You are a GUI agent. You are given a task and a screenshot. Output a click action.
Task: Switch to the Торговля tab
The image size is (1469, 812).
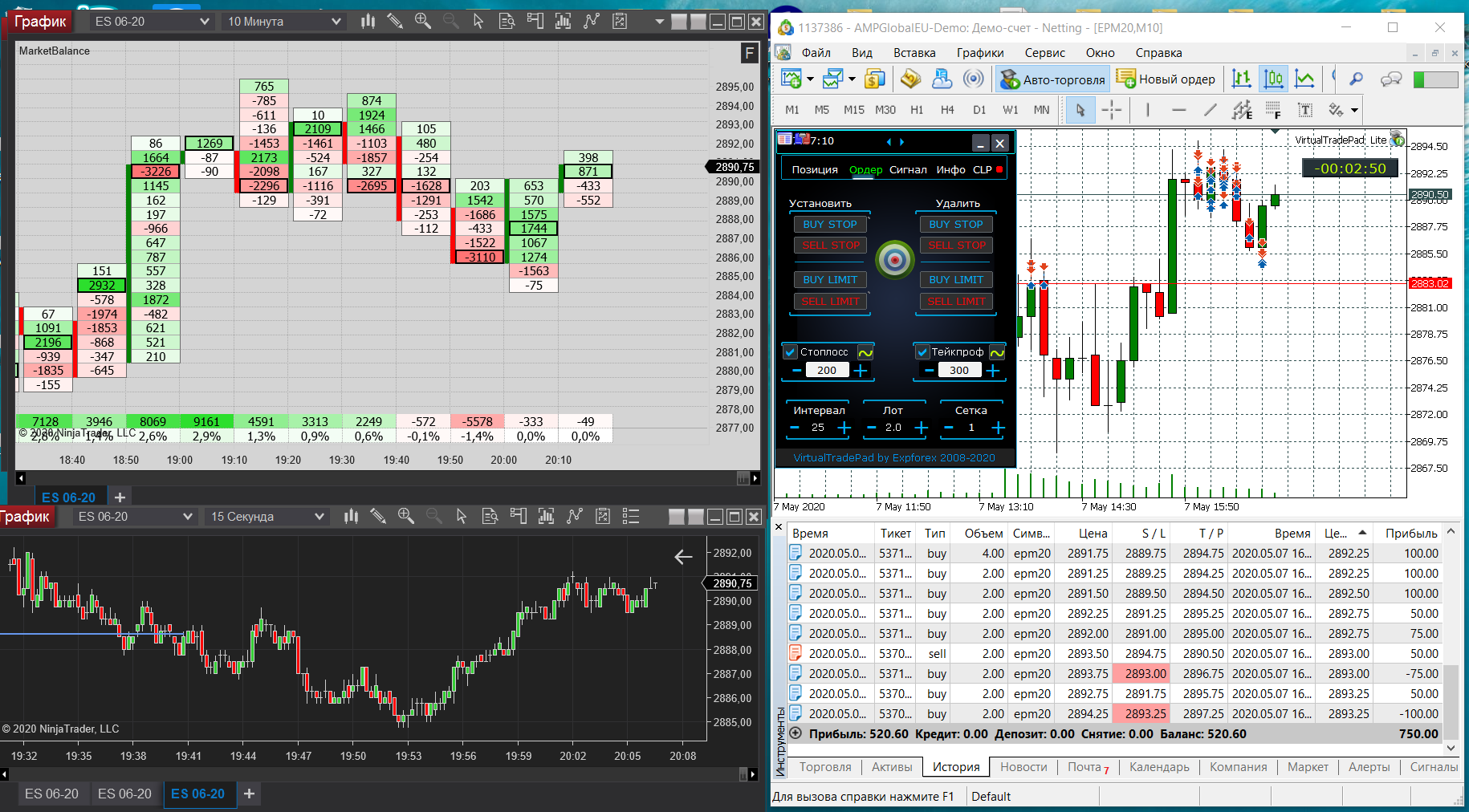point(825,767)
